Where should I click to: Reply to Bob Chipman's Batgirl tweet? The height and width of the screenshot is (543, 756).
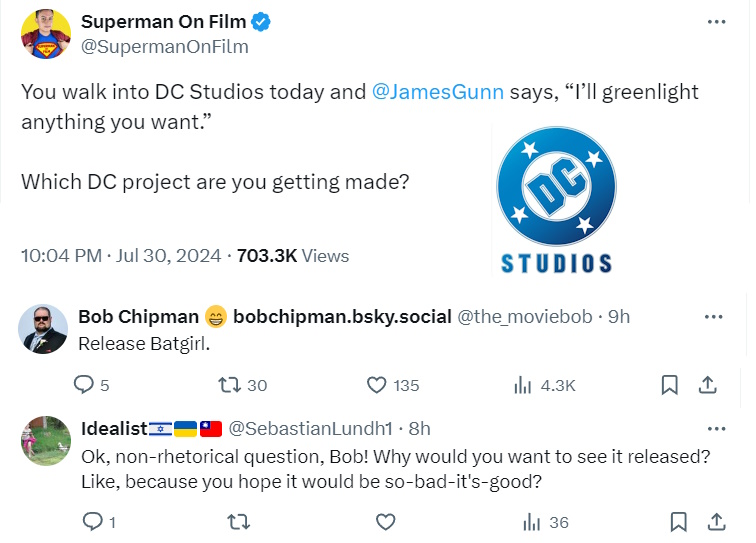click(x=84, y=385)
